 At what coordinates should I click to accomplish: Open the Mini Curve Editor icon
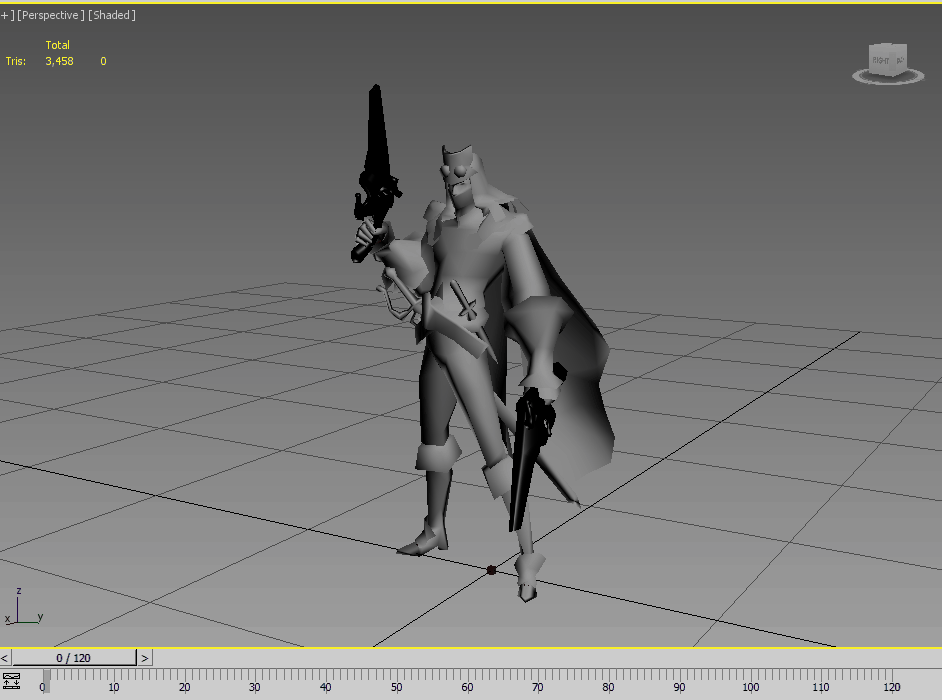[x=11, y=680]
